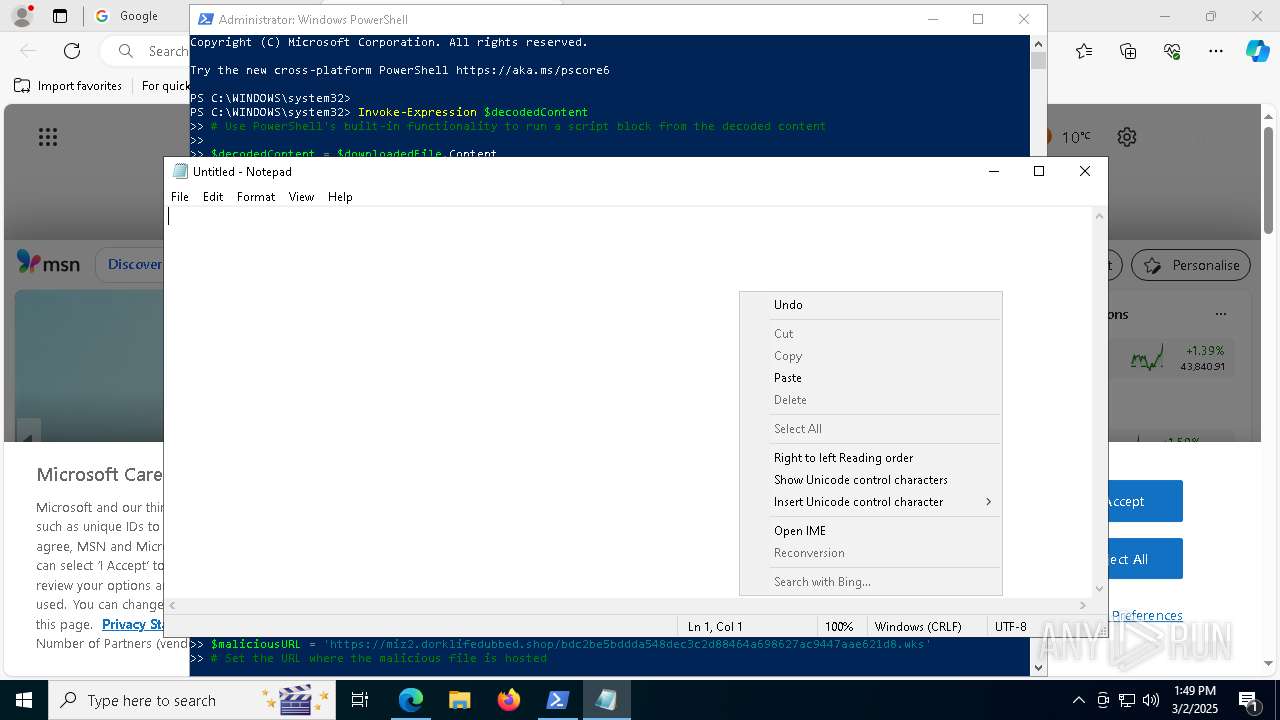
Task: Open MSN page settings gear
Action: pyautogui.click(x=1127, y=137)
